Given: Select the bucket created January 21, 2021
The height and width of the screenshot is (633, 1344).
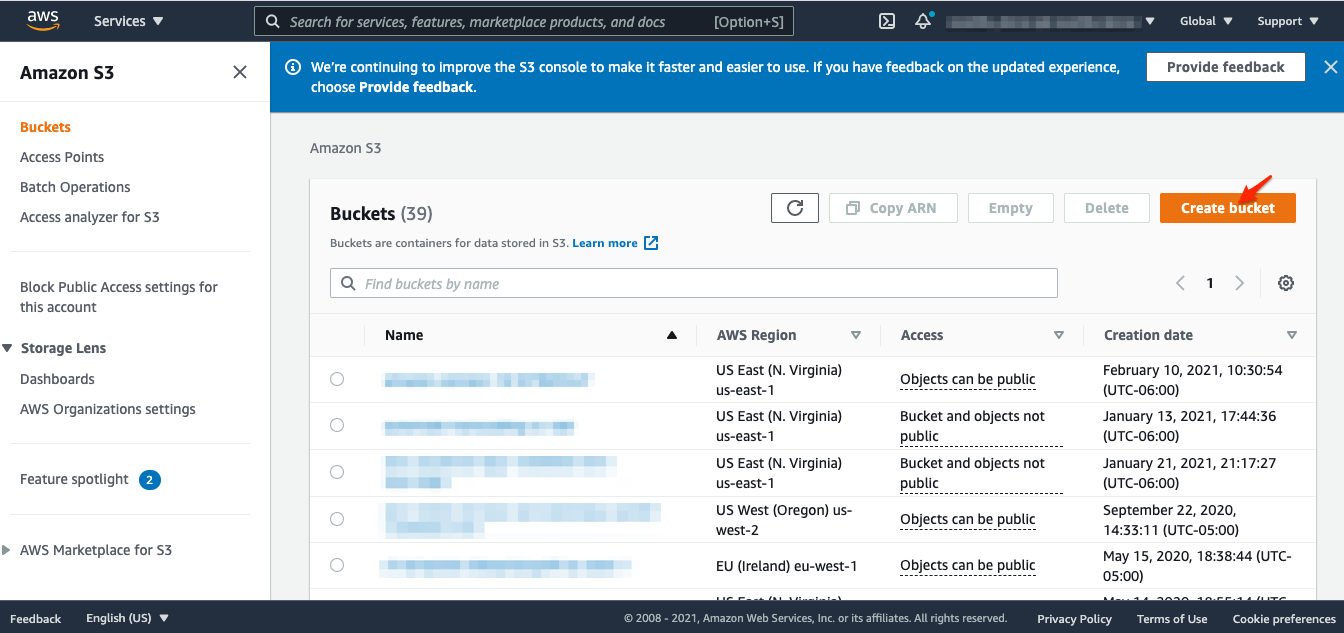Looking at the screenshot, I should [x=337, y=472].
